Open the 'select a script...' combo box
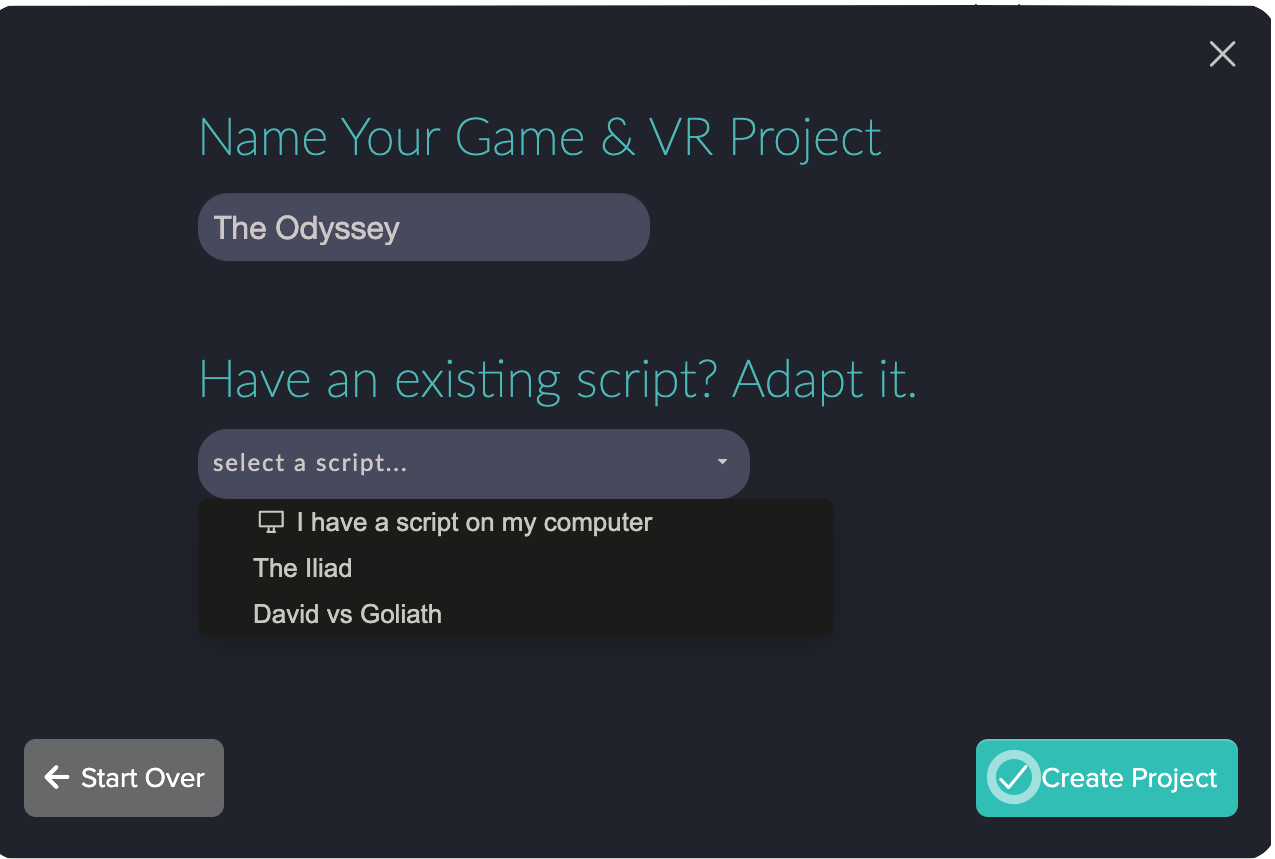 tap(474, 463)
